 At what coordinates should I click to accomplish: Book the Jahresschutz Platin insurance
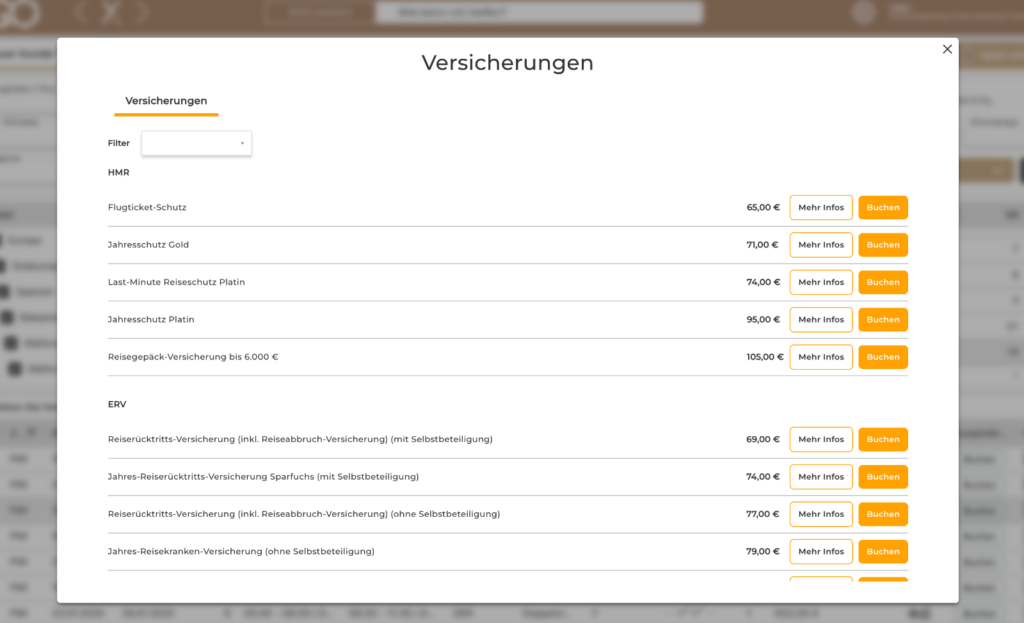883,319
